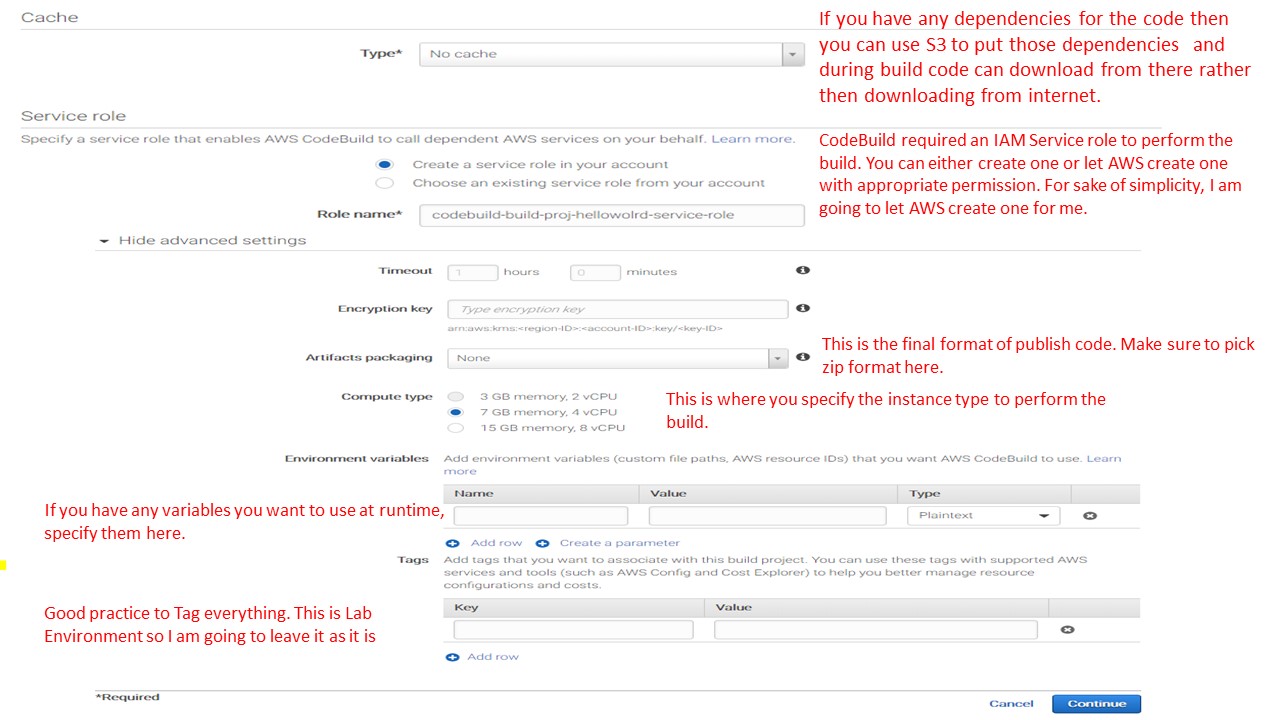
Task: Remove the environment variable row
Action: tap(1090, 516)
